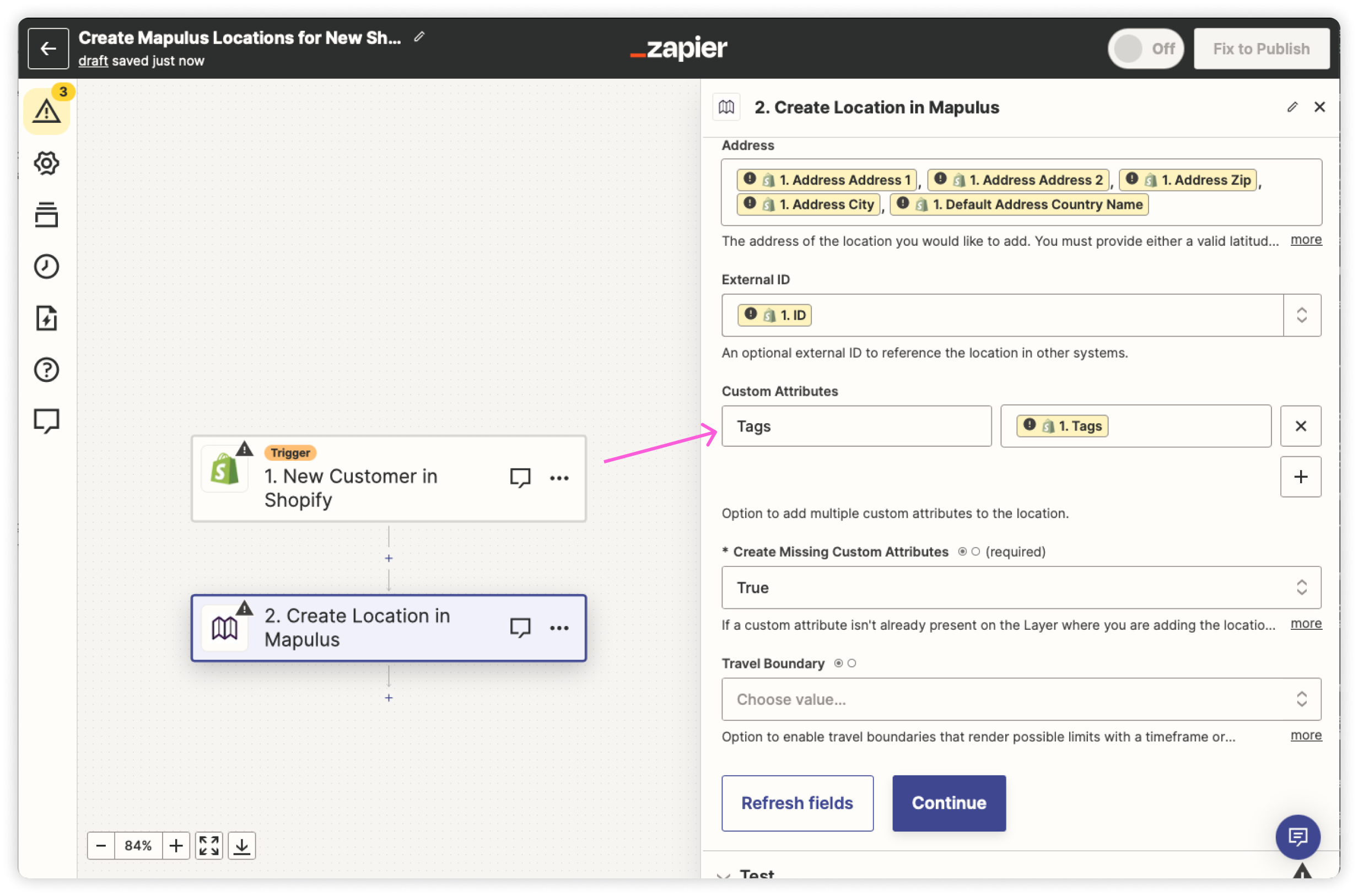Screen dimensions: 1358x896
Task: Show more of Create Missing Custom Attributes description
Action: click(x=1306, y=624)
